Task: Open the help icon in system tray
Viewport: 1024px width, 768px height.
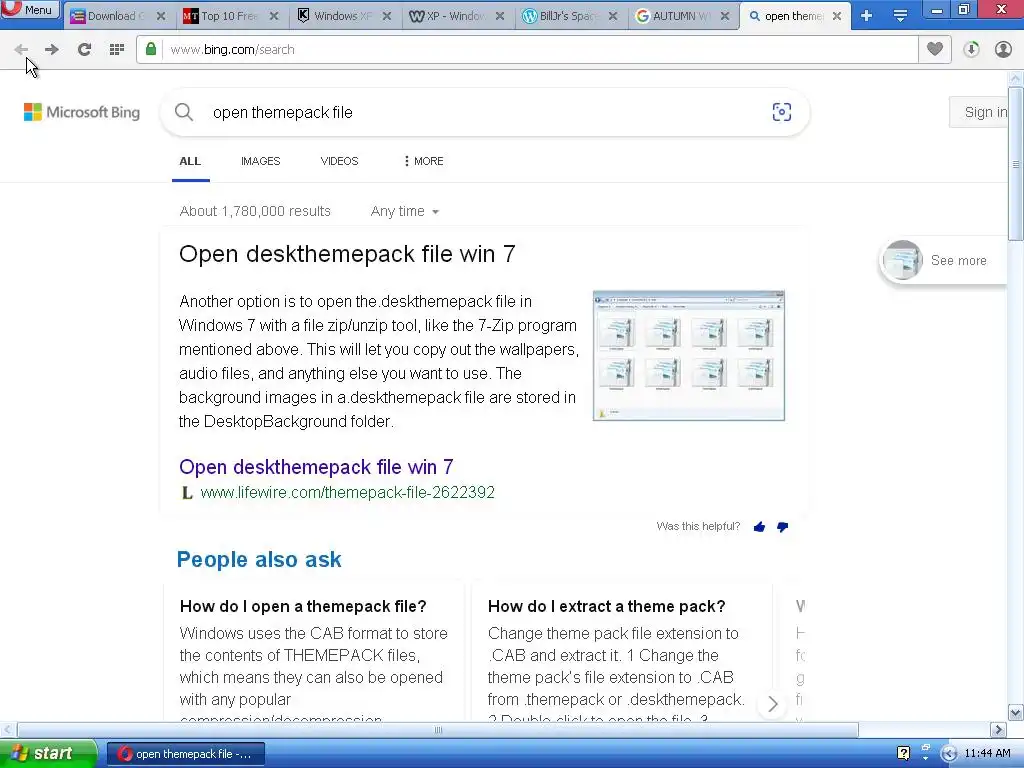Action: 903,754
